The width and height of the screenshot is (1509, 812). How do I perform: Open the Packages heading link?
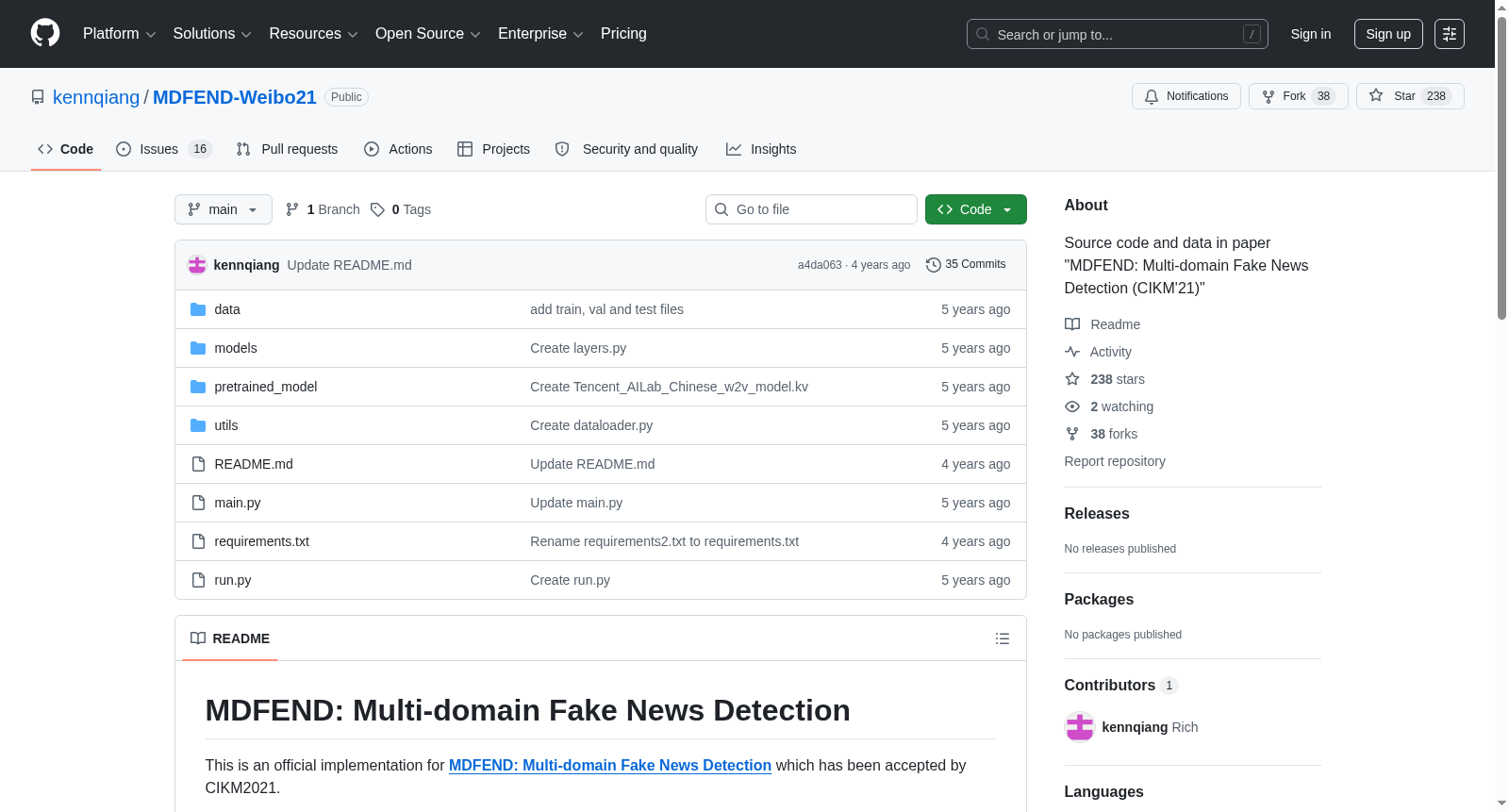(1099, 600)
